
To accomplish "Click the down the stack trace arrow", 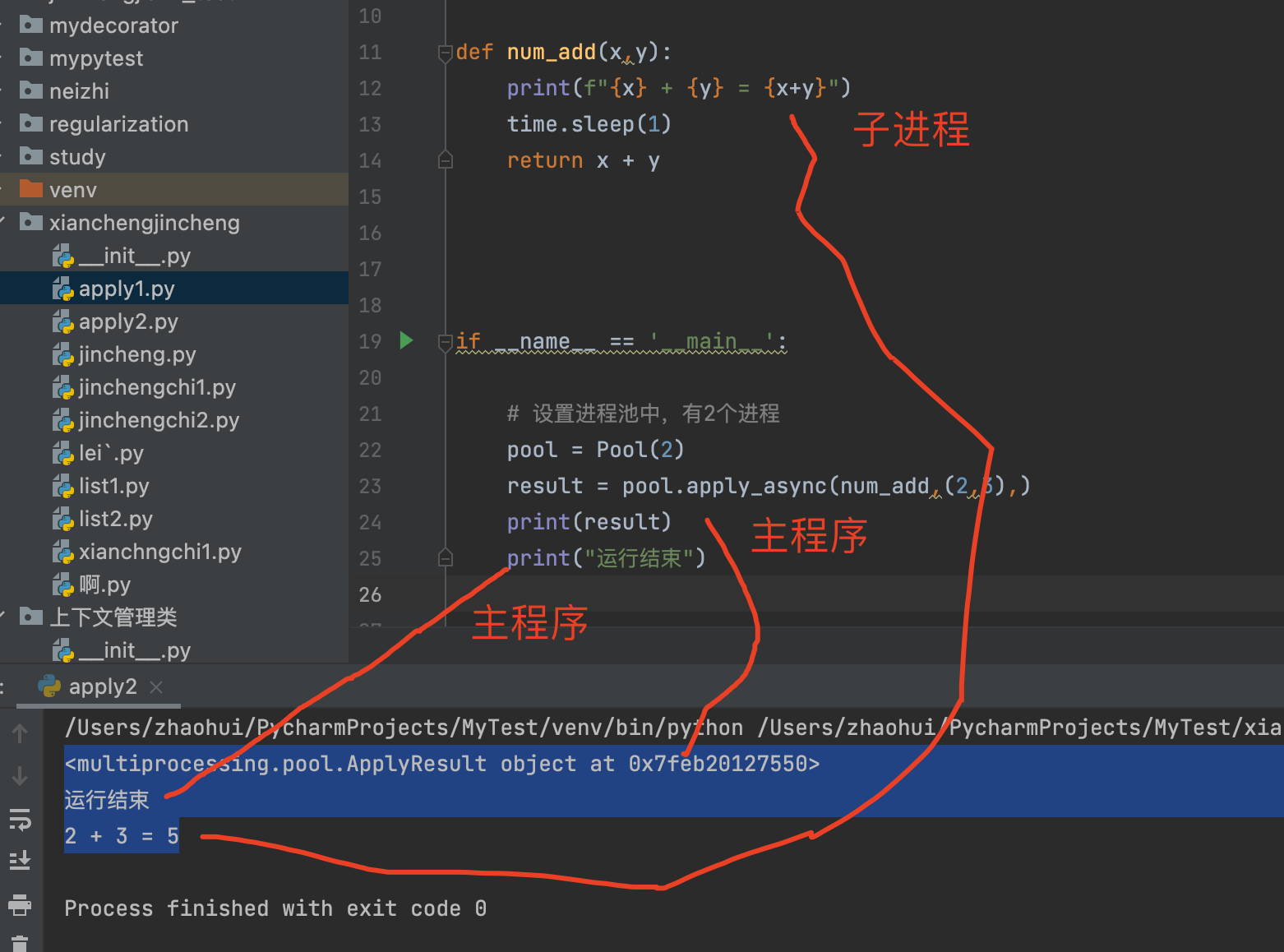I will (x=20, y=776).
